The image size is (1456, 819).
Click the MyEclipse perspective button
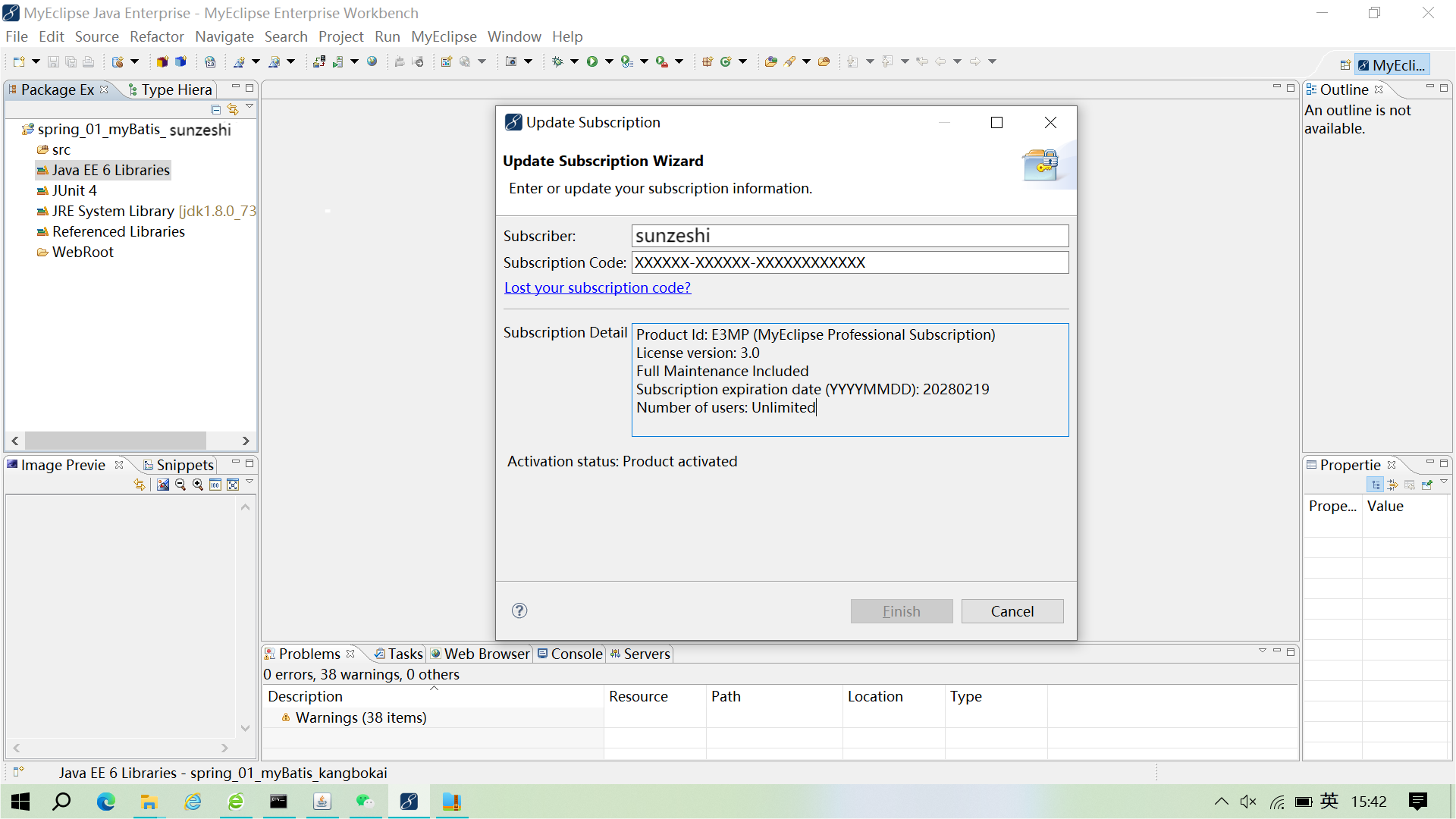(1392, 65)
